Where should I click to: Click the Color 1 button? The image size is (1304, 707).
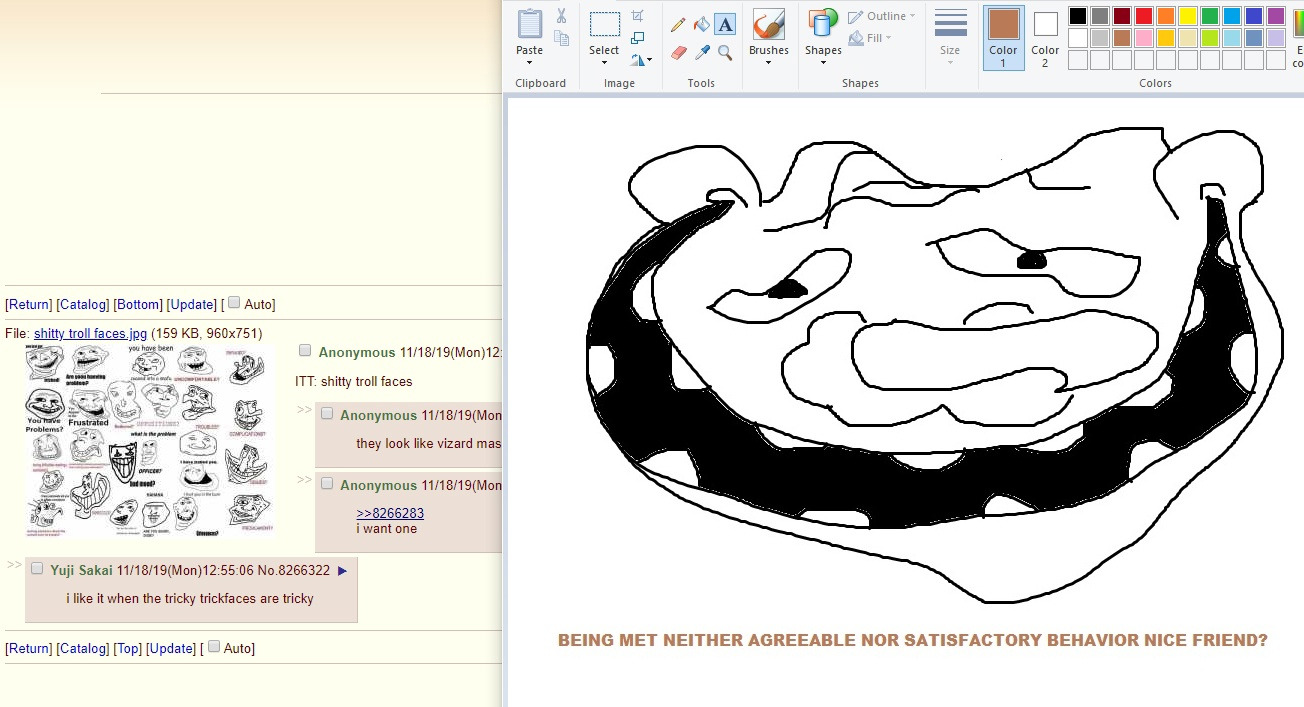1003,38
